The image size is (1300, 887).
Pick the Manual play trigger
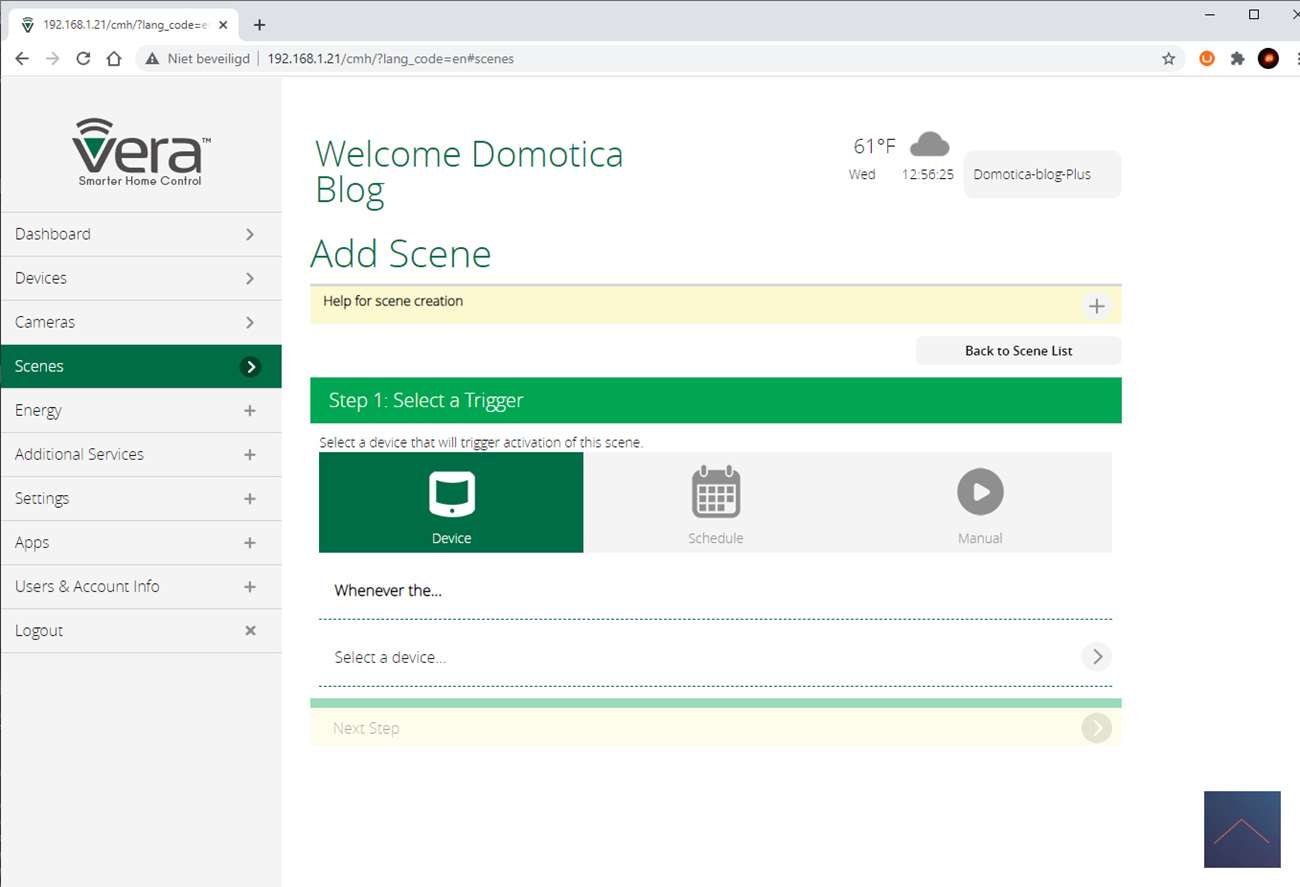click(x=979, y=492)
